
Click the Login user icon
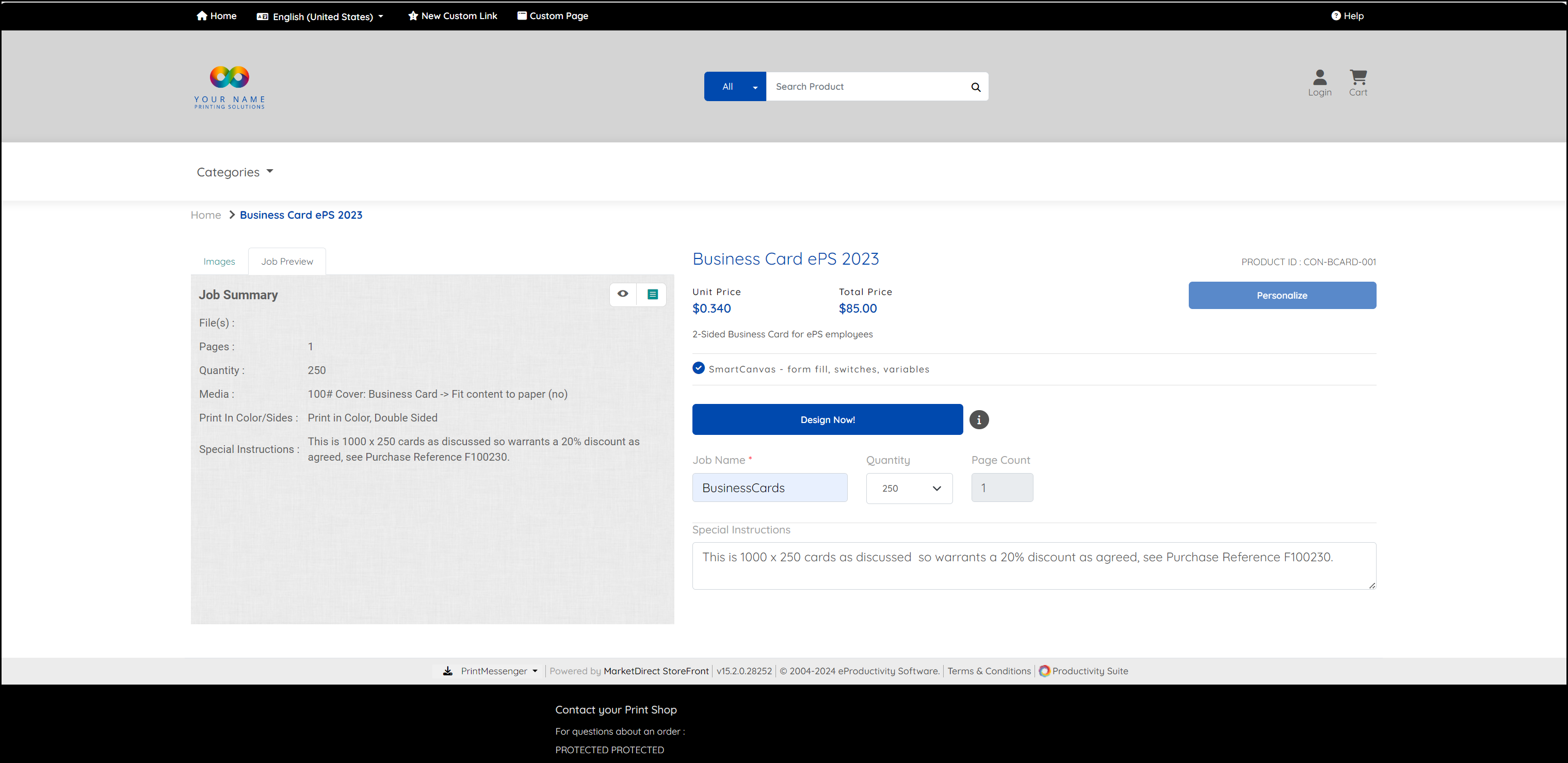tap(1320, 77)
